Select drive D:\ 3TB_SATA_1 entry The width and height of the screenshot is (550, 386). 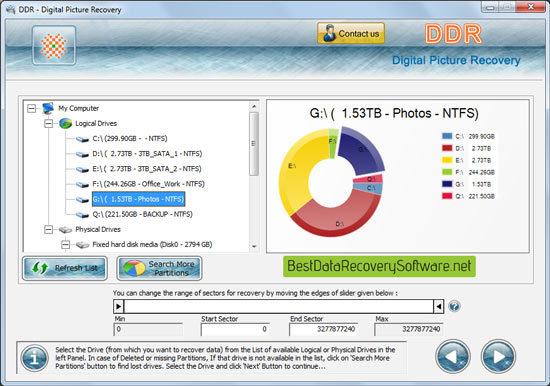[147, 154]
